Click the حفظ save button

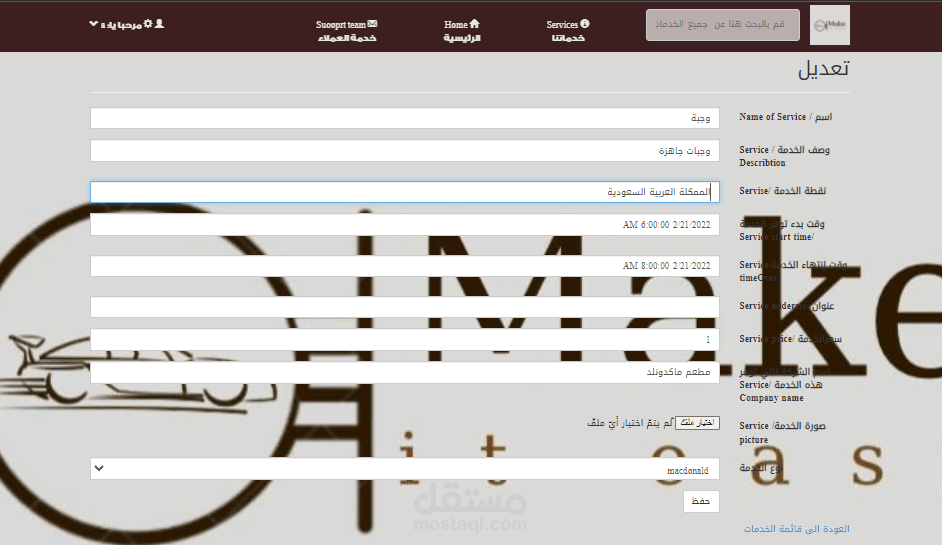click(701, 501)
